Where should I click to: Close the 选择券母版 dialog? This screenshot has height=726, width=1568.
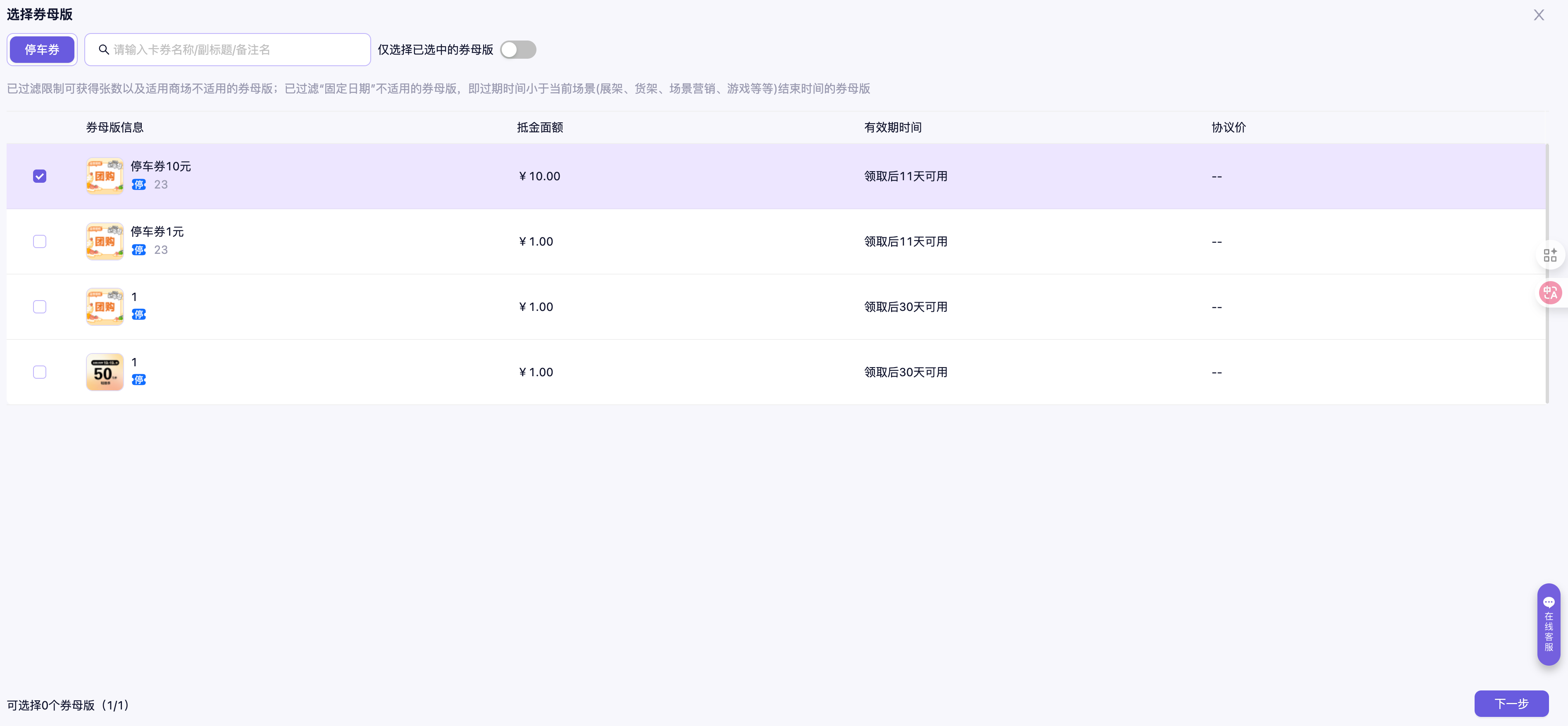1539,15
